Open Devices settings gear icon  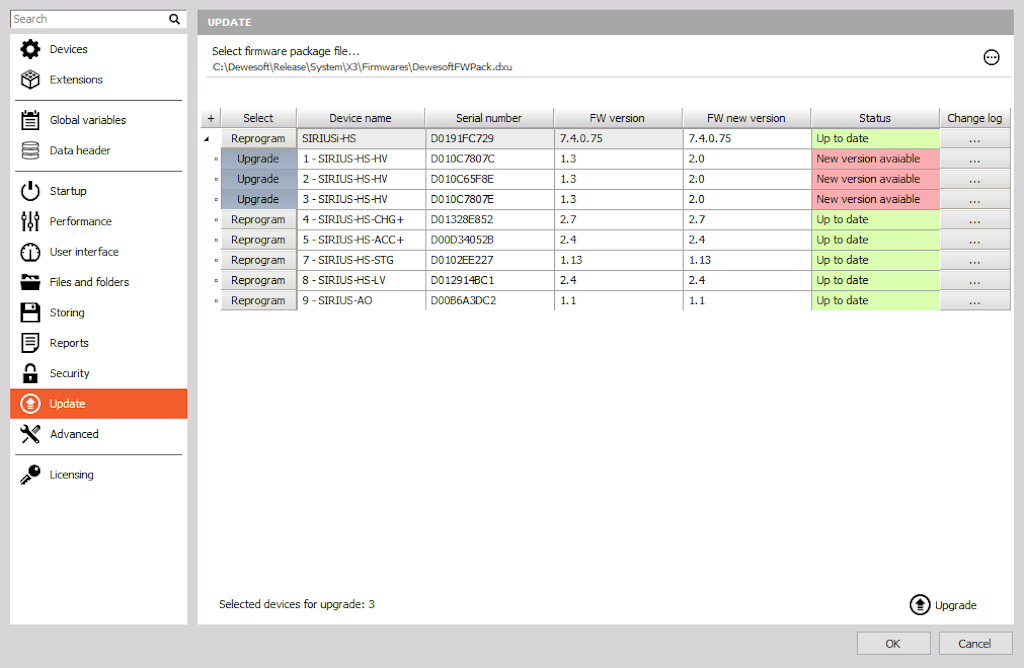pos(30,49)
